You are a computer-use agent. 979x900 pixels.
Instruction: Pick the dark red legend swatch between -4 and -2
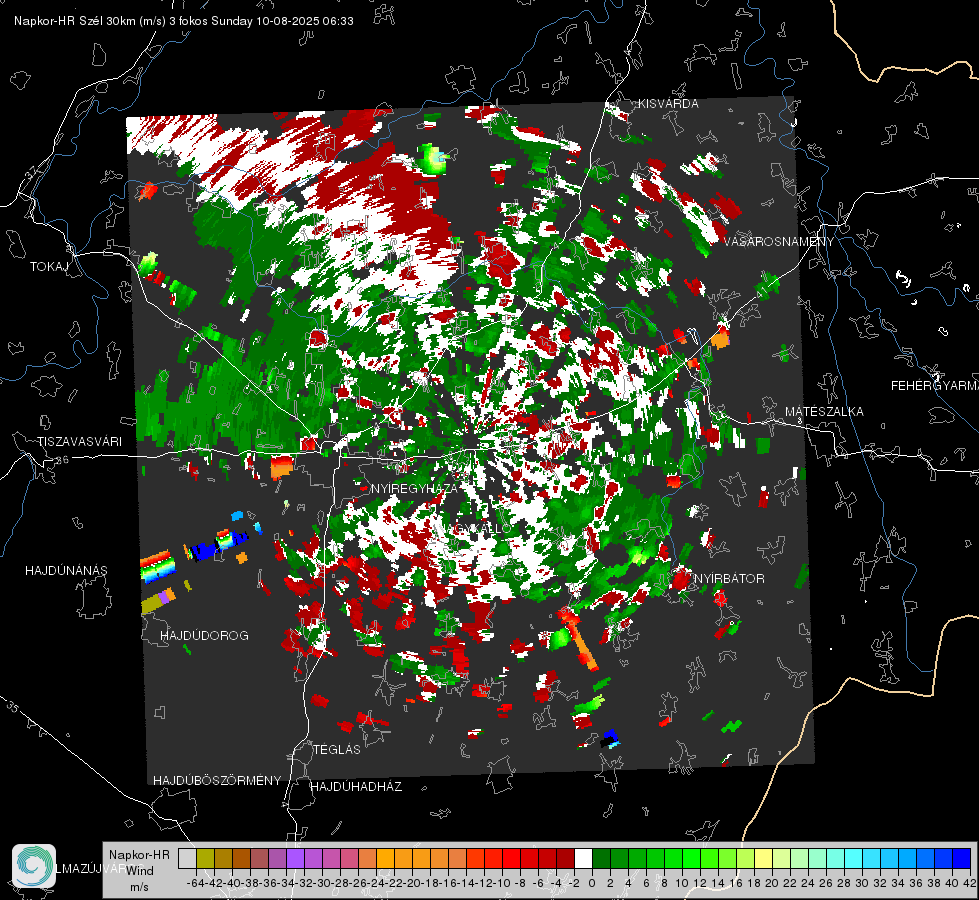tap(565, 859)
